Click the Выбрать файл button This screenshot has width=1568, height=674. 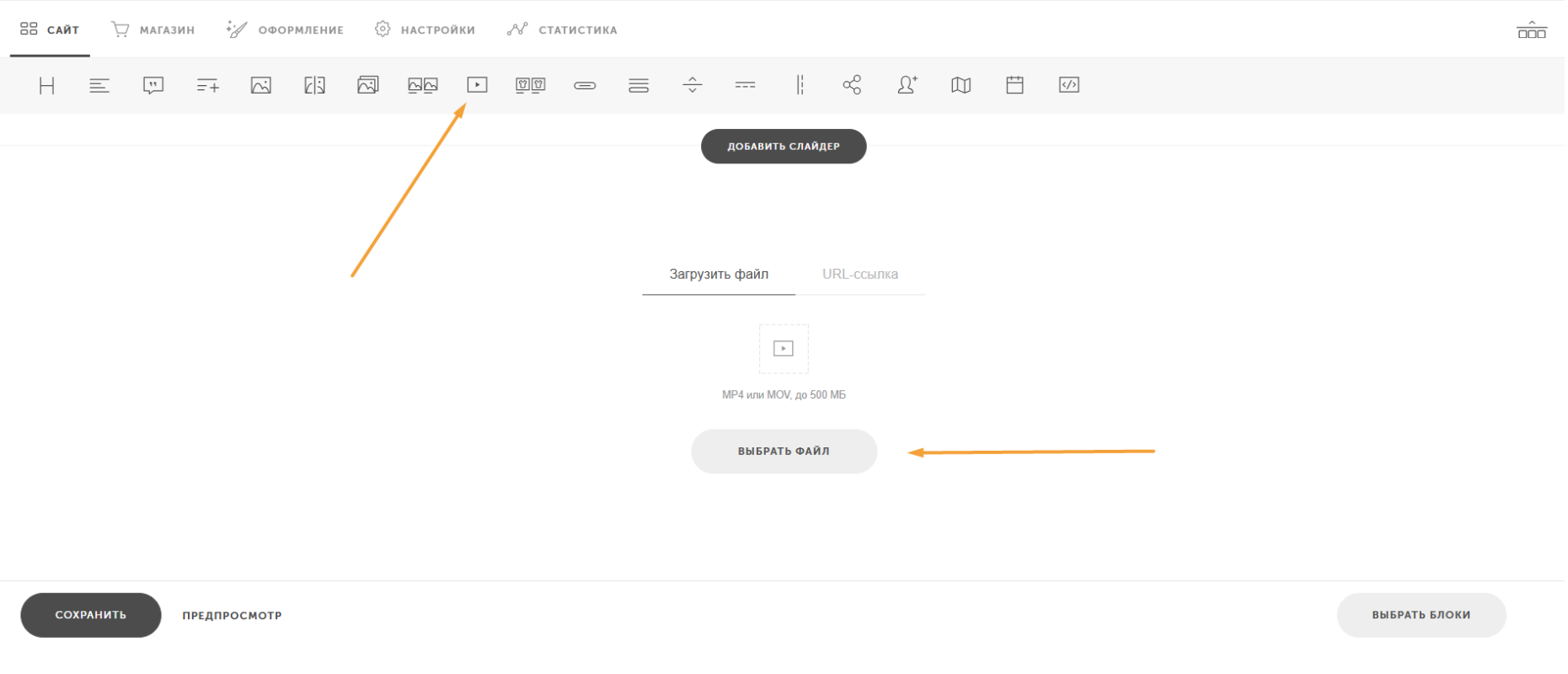[784, 452]
